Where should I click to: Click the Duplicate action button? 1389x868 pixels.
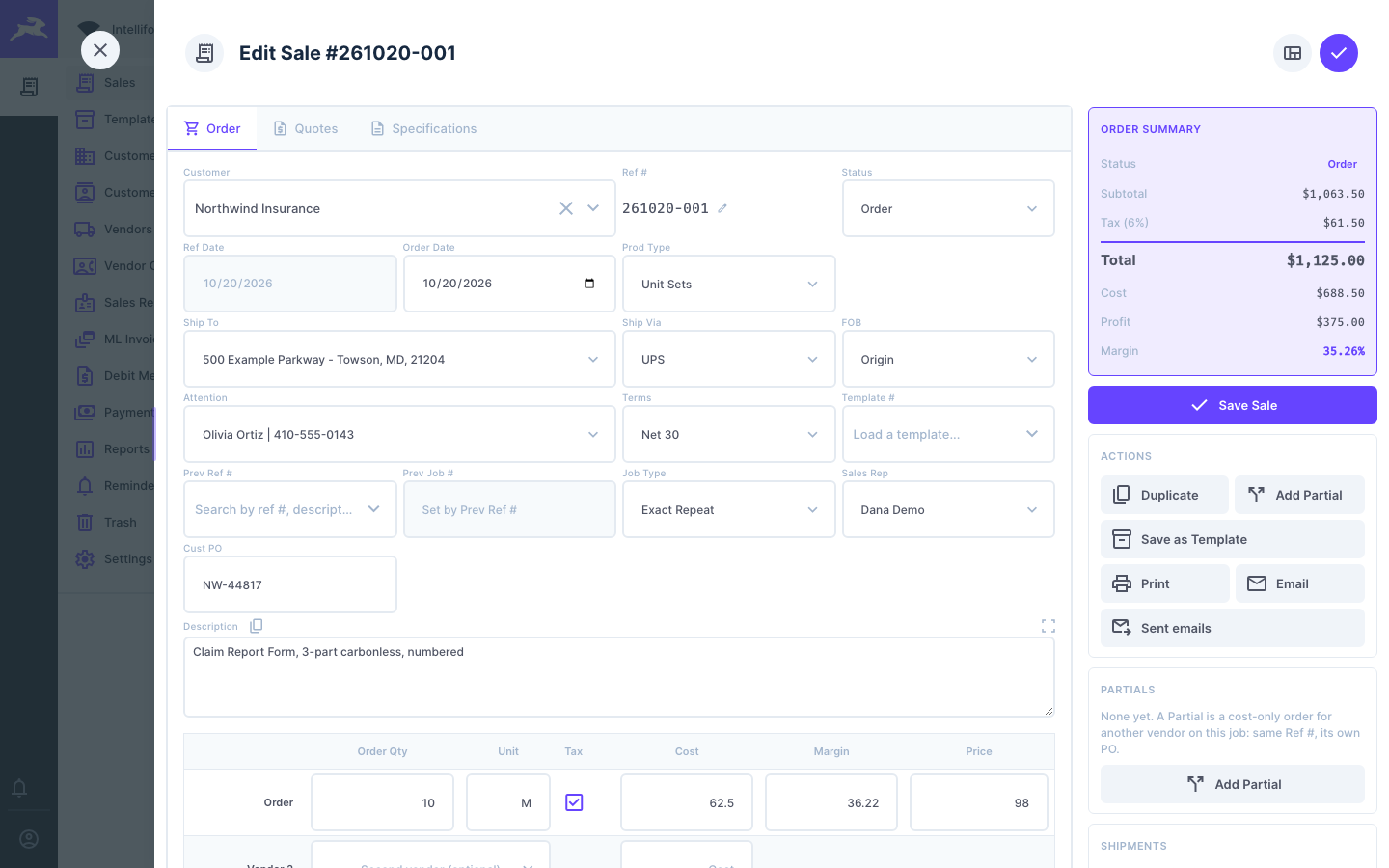tap(1164, 495)
